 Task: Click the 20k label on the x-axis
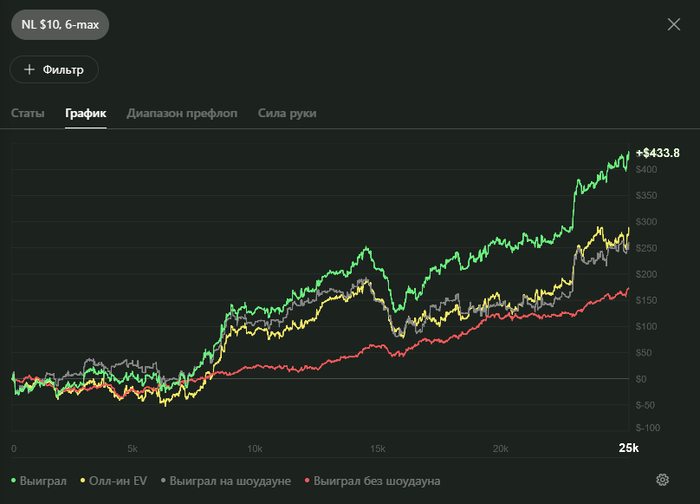tap(500, 449)
